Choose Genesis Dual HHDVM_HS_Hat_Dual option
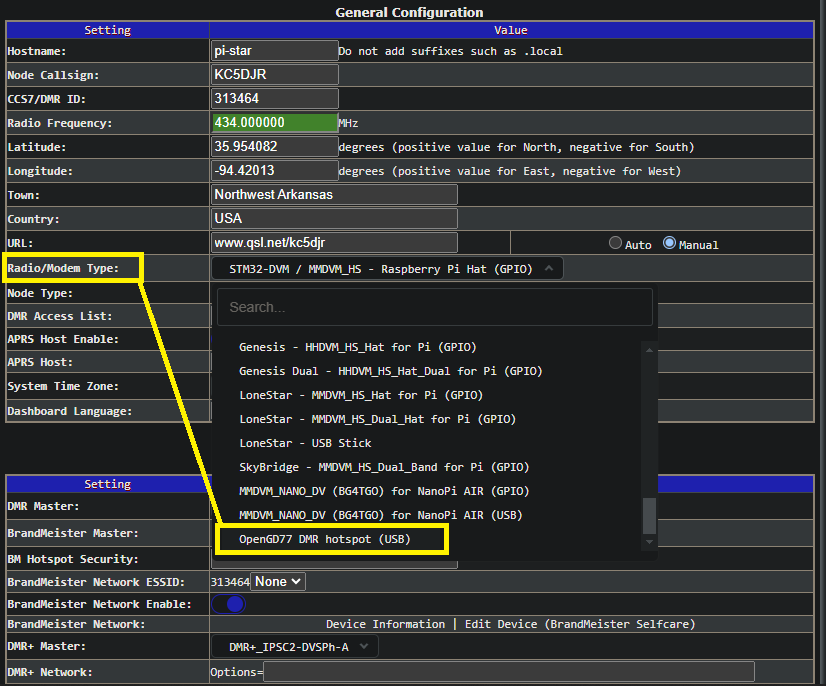Screen dimensions: 826x686 390,371
